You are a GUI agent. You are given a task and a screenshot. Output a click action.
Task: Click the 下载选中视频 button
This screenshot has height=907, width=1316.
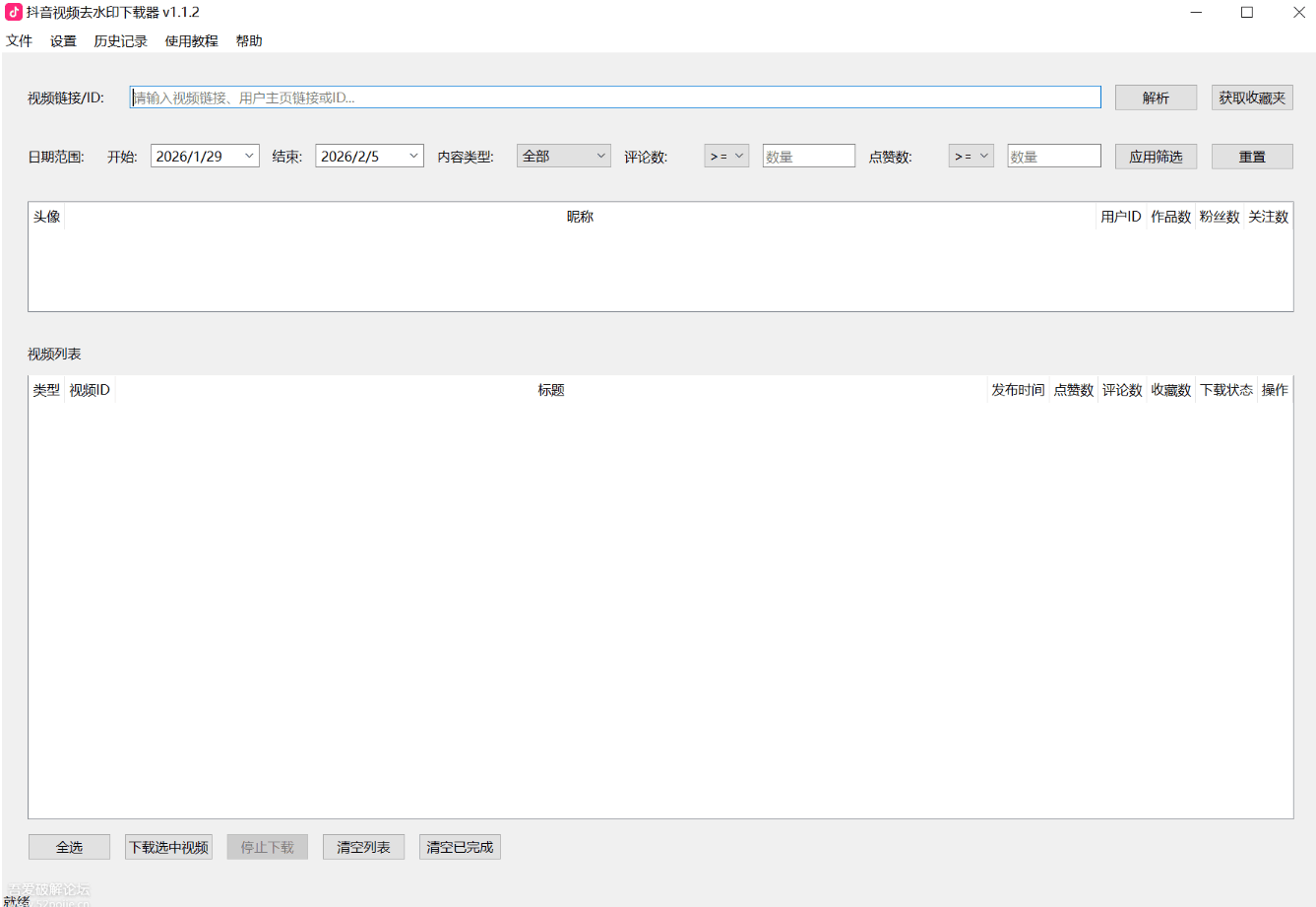point(168,847)
